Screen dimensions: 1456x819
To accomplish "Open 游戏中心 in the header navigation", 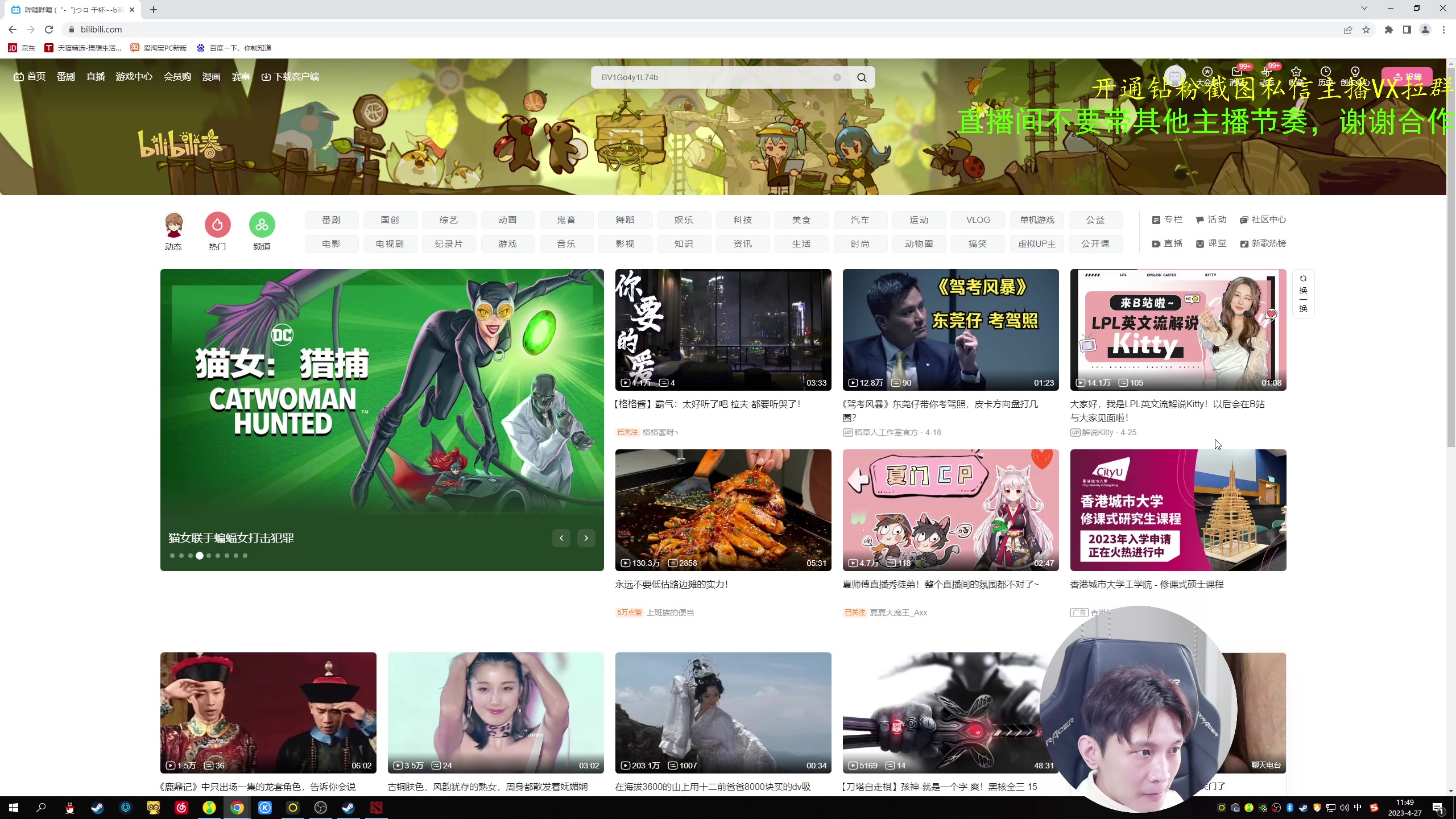I will pyautogui.click(x=134, y=77).
